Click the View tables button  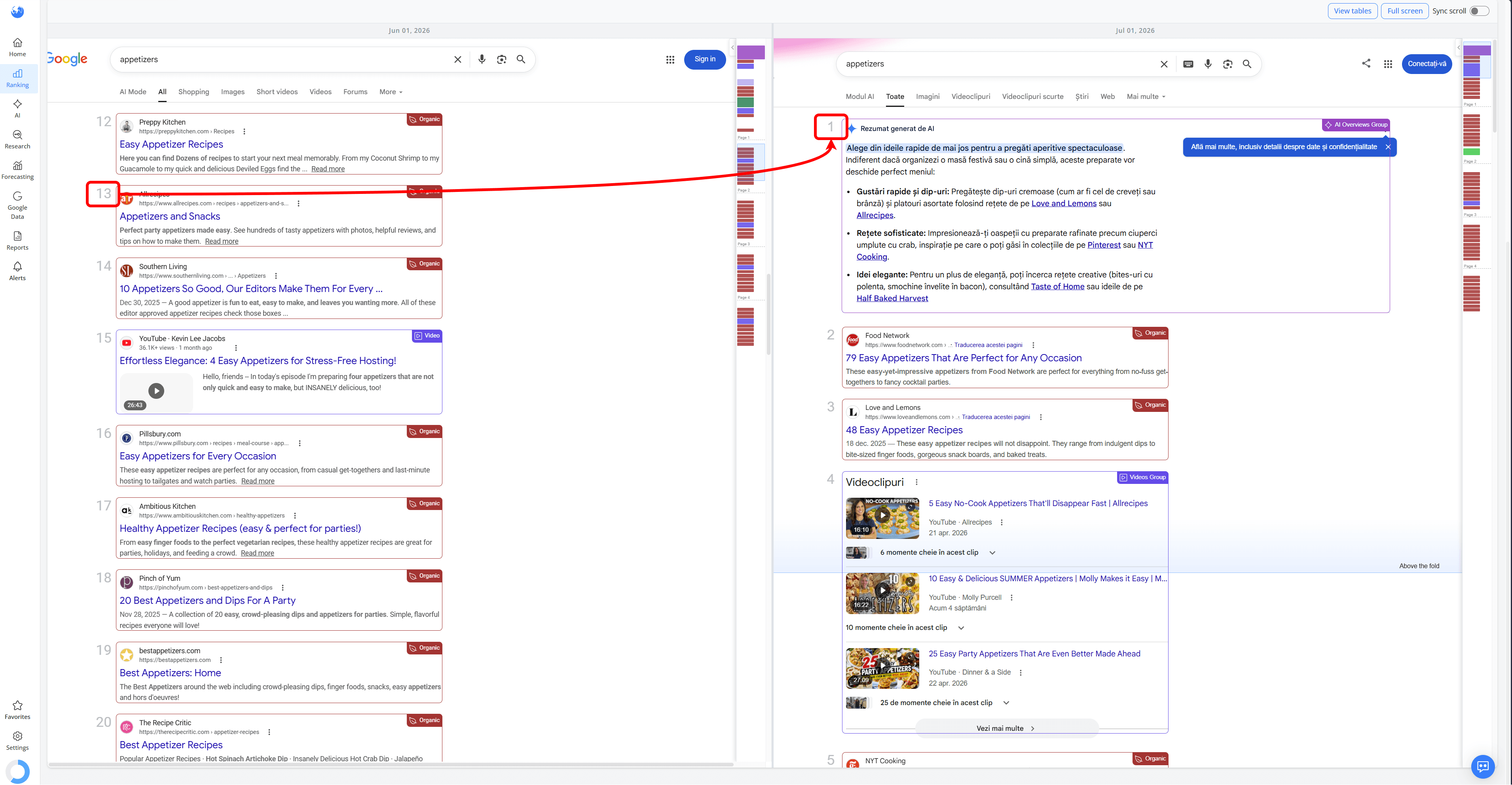(1353, 11)
